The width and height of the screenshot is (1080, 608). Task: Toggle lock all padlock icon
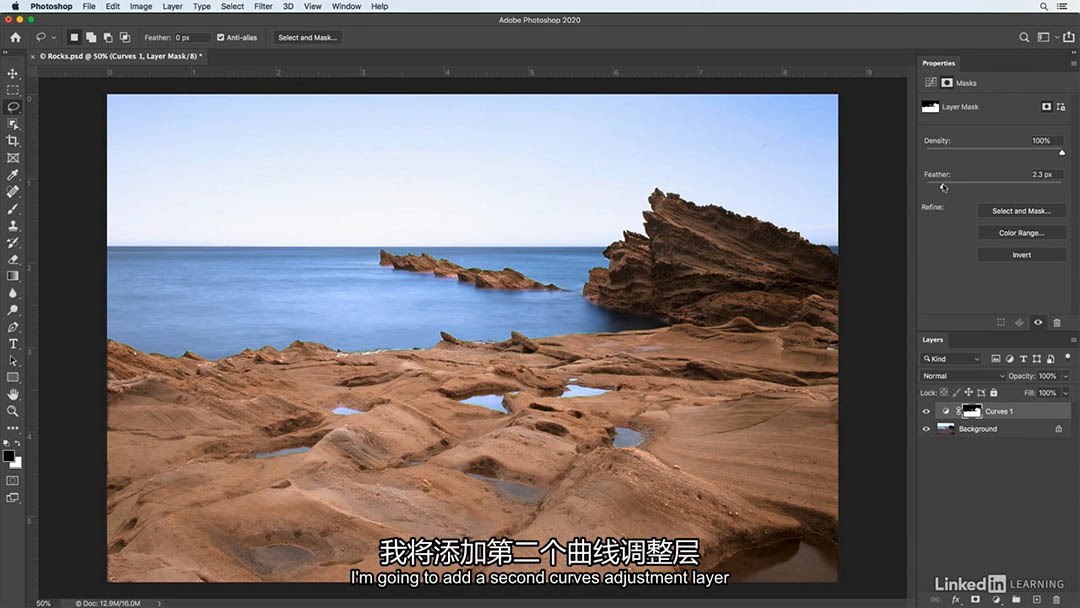pos(993,392)
